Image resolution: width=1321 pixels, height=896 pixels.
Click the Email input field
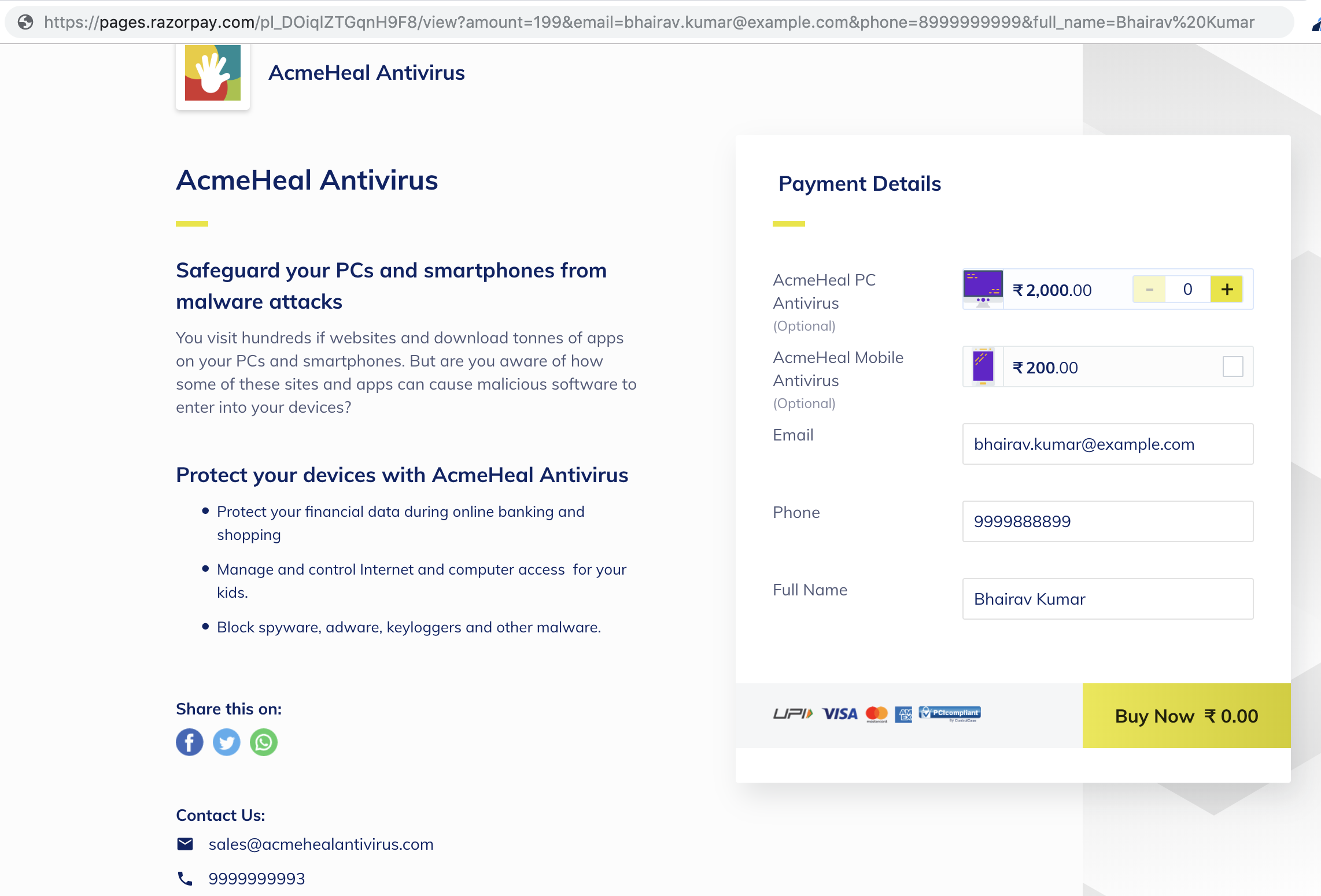[x=1108, y=444]
